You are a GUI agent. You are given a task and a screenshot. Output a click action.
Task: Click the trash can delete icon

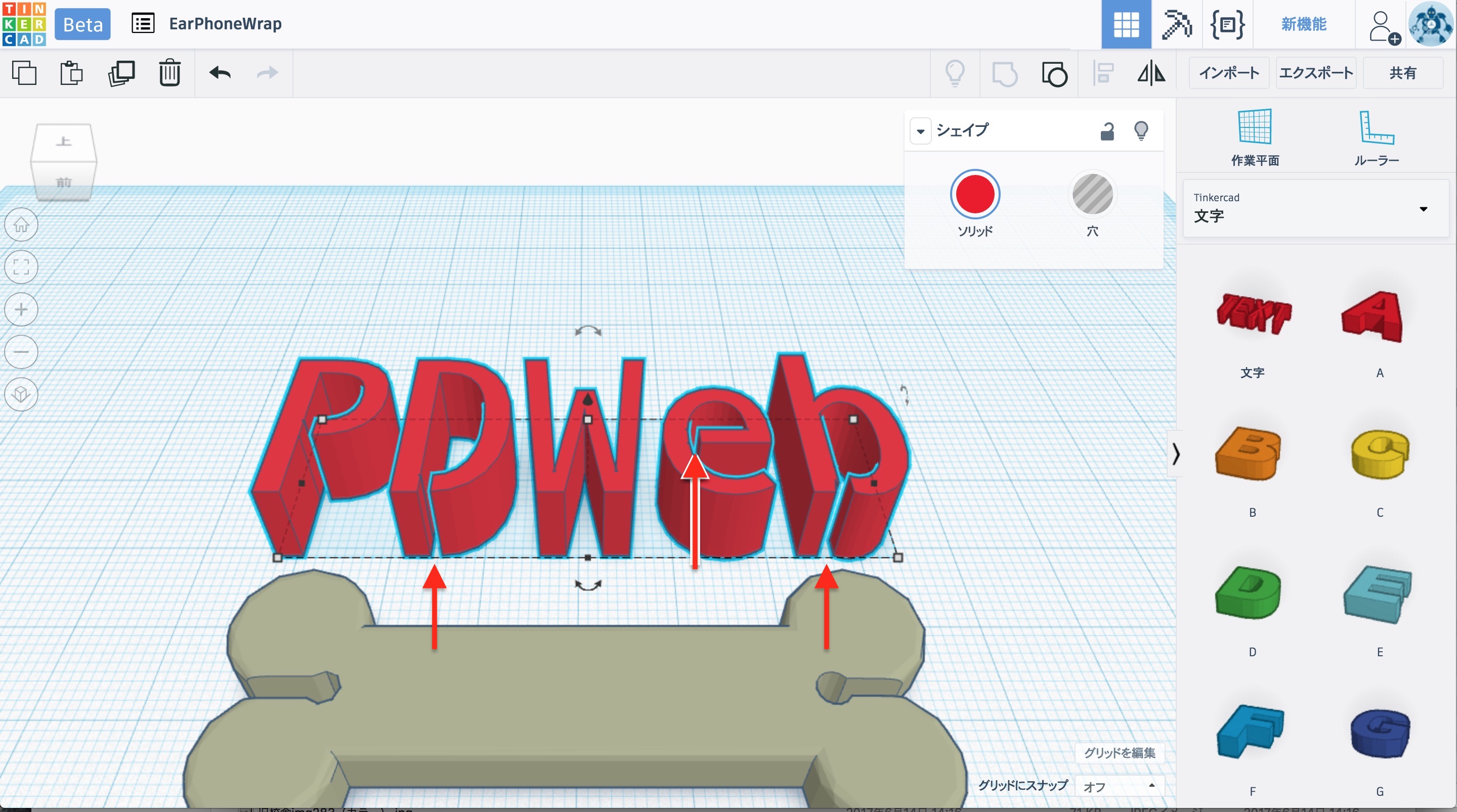(x=169, y=73)
